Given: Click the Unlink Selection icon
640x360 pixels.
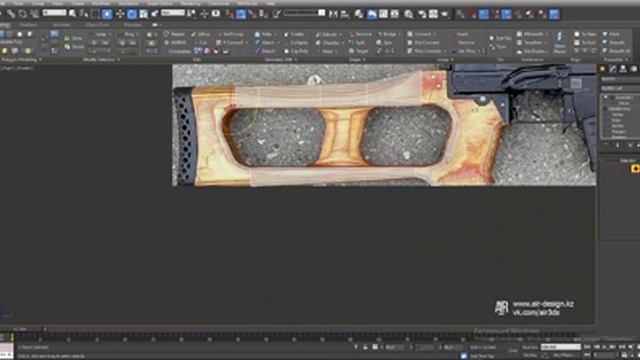Looking at the screenshot, I should 22,14.
